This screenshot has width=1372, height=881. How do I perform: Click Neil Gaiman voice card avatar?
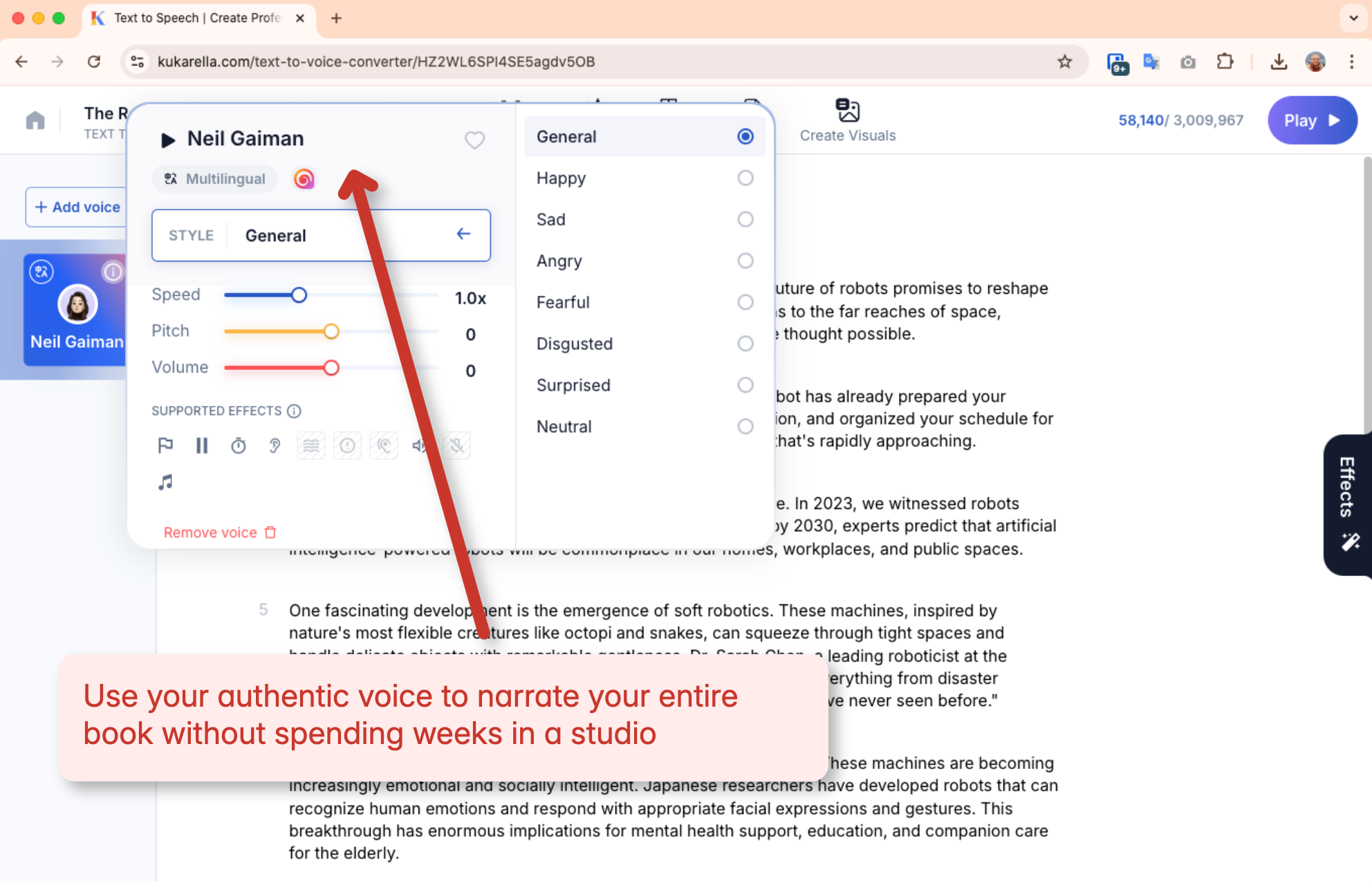(x=77, y=305)
